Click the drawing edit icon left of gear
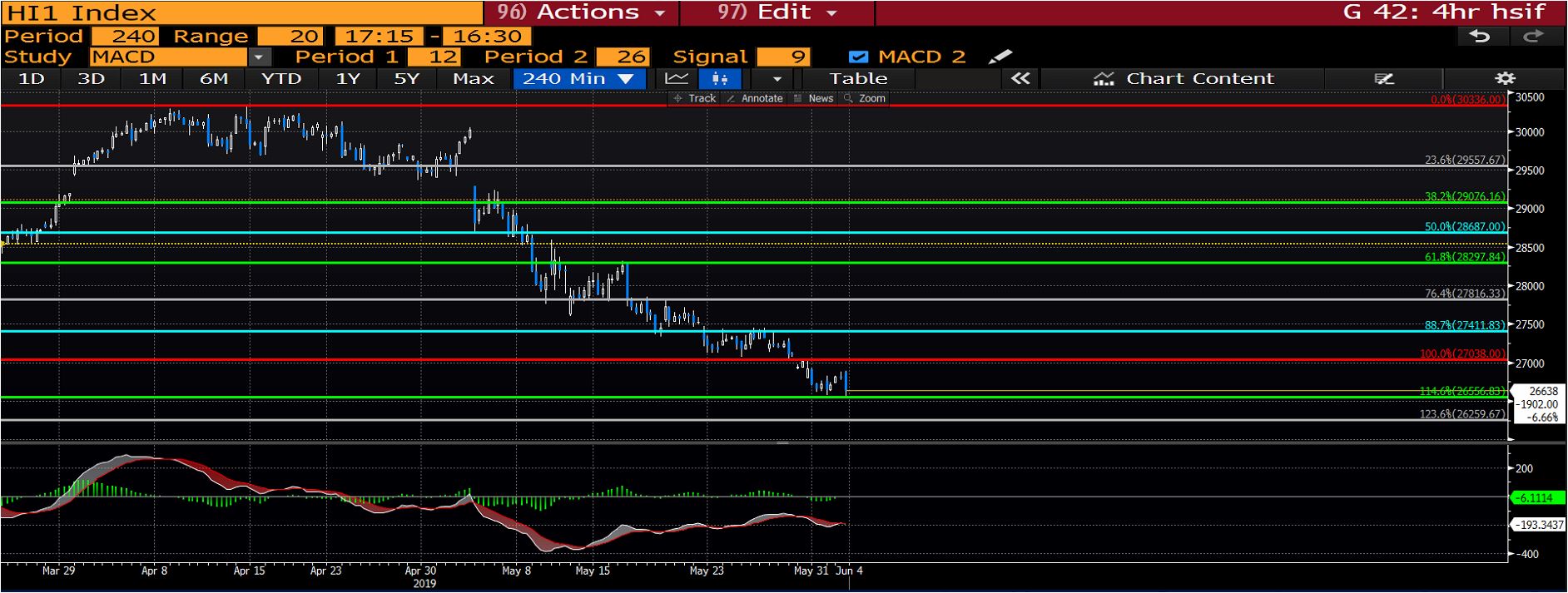Viewport: 1568px width, 593px height. click(1384, 79)
